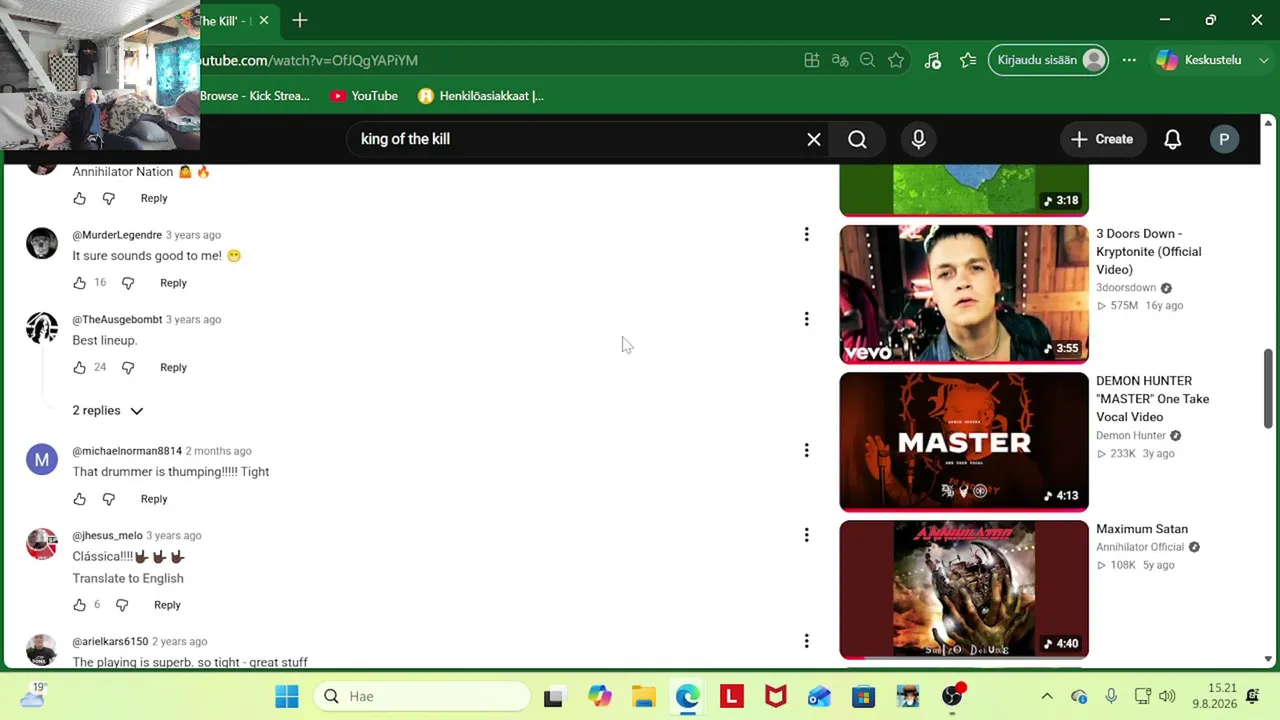Viewport: 1280px width, 720px height.
Task: Reply to the "Best lineup." comment
Action: [173, 368]
